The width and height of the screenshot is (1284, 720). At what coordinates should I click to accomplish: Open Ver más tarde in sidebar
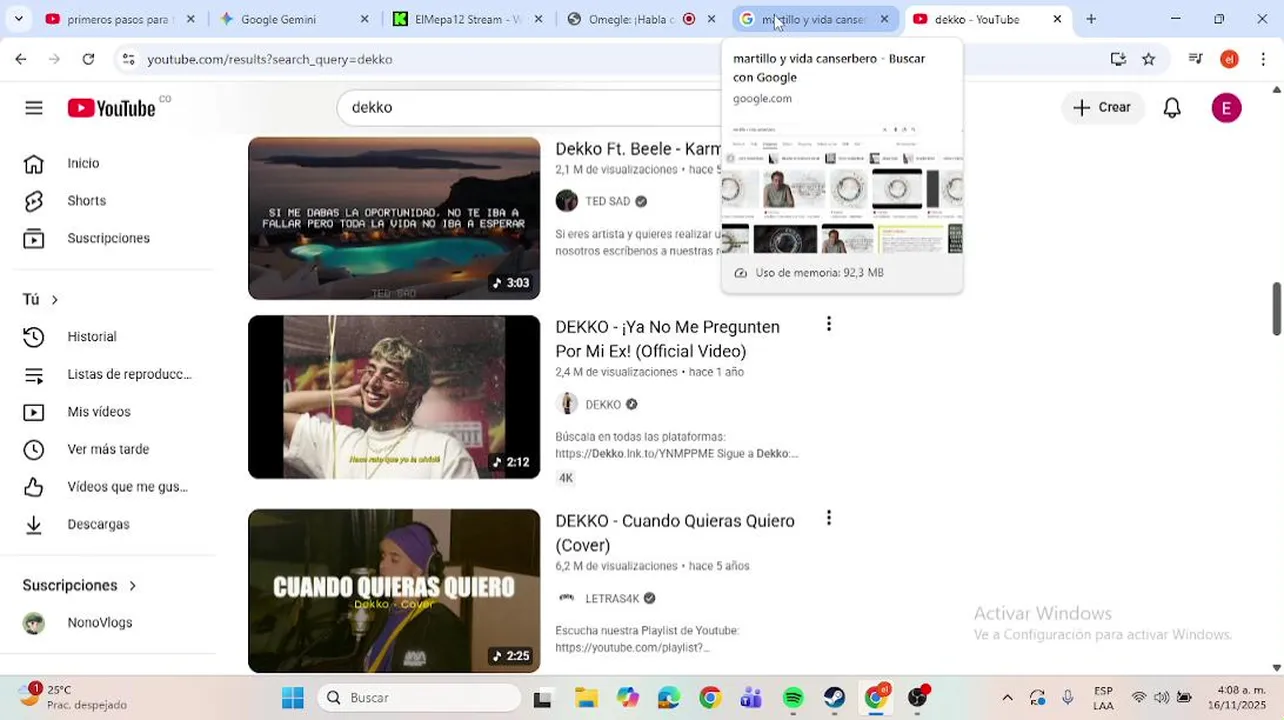[x=107, y=449]
